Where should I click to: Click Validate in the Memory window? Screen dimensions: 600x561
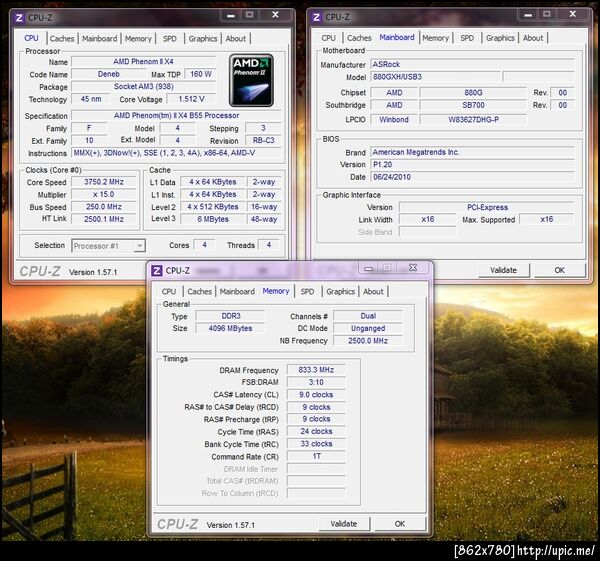pos(344,524)
